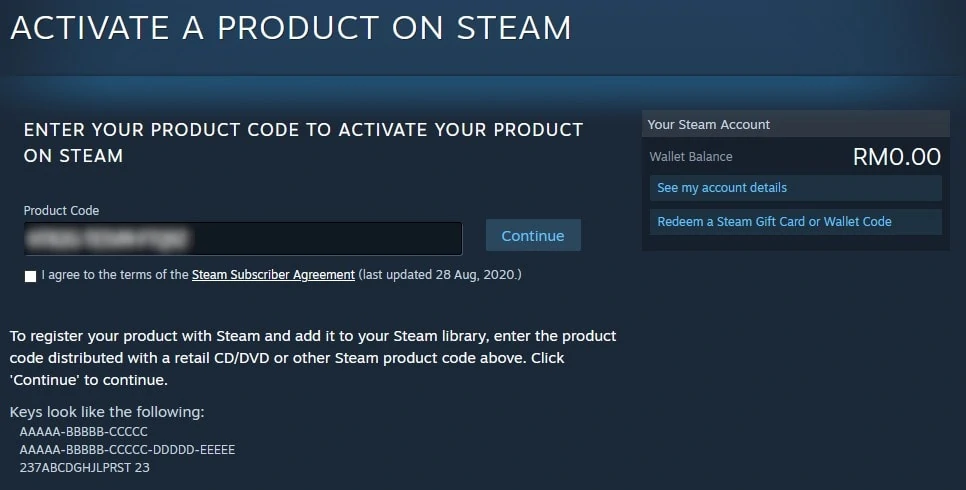Click the Activate a Product on Steam title

[290, 28]
